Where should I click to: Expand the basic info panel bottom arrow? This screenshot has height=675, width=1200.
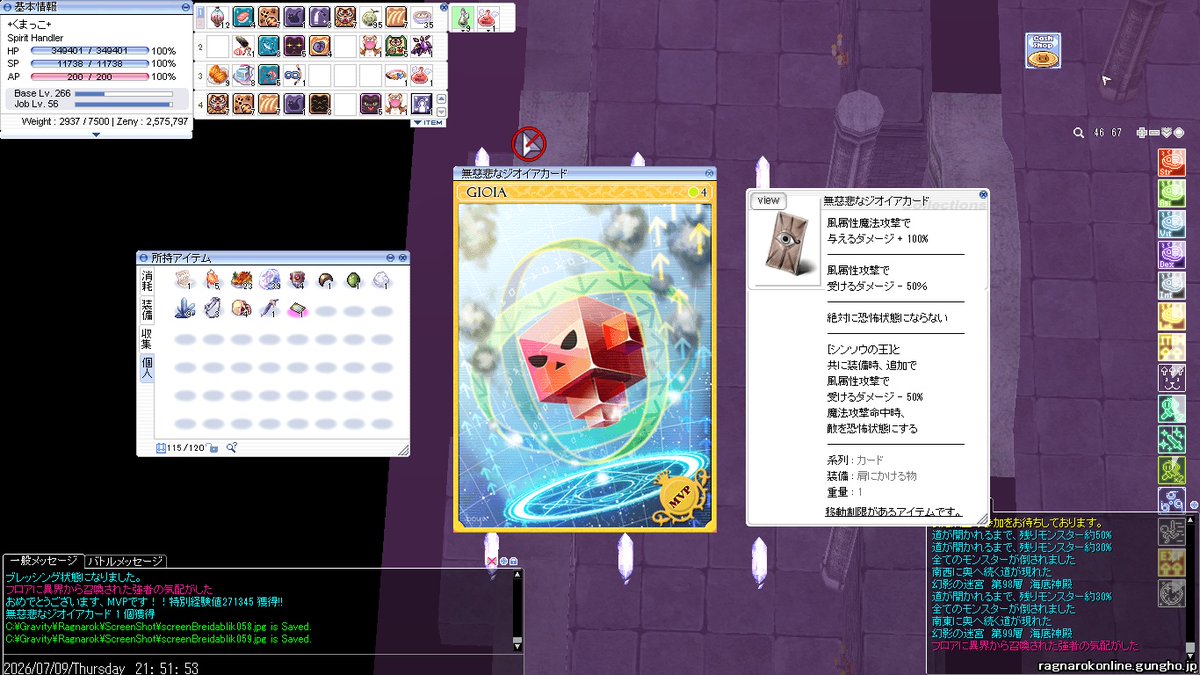click(96, 134)
